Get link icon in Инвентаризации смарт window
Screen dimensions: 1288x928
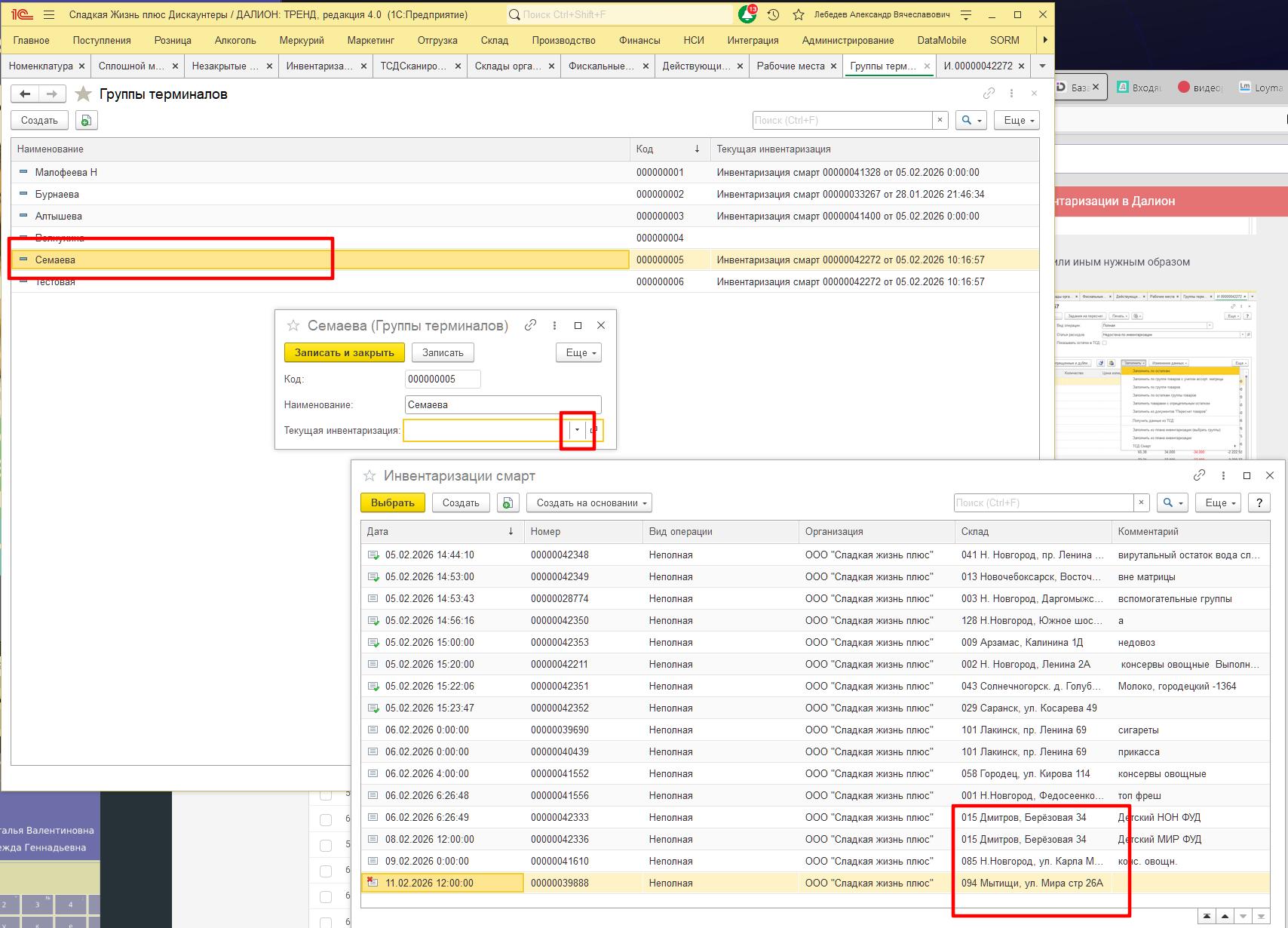tap(1199, 475)
